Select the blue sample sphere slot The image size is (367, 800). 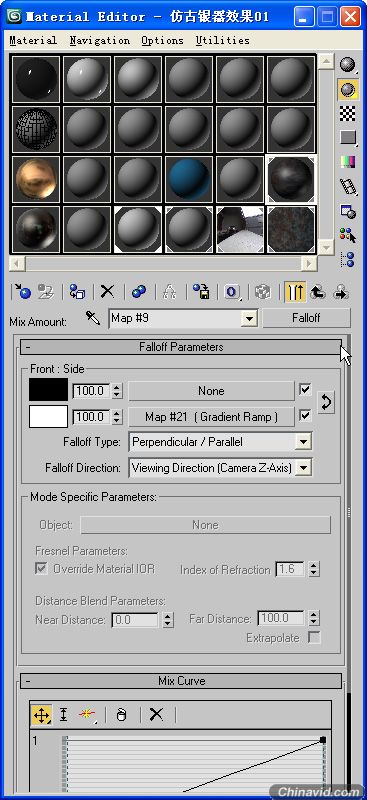188,179
